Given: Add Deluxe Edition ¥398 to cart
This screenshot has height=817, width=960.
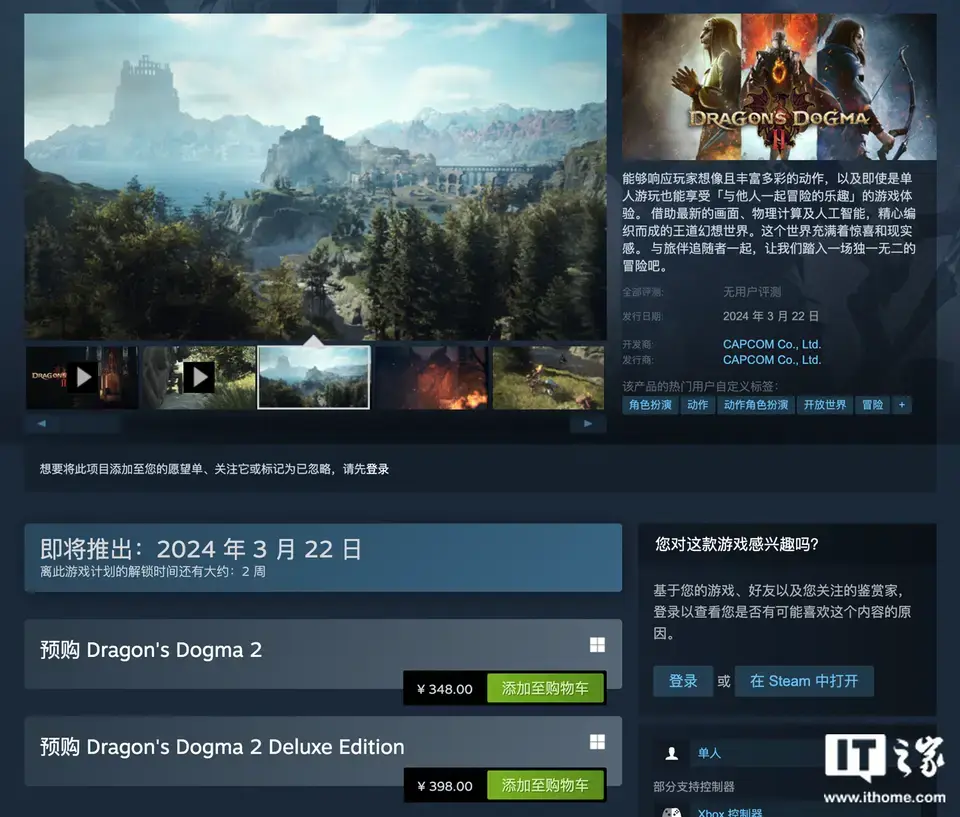Looking at the screenshot, I should click(x=545, y=786).
